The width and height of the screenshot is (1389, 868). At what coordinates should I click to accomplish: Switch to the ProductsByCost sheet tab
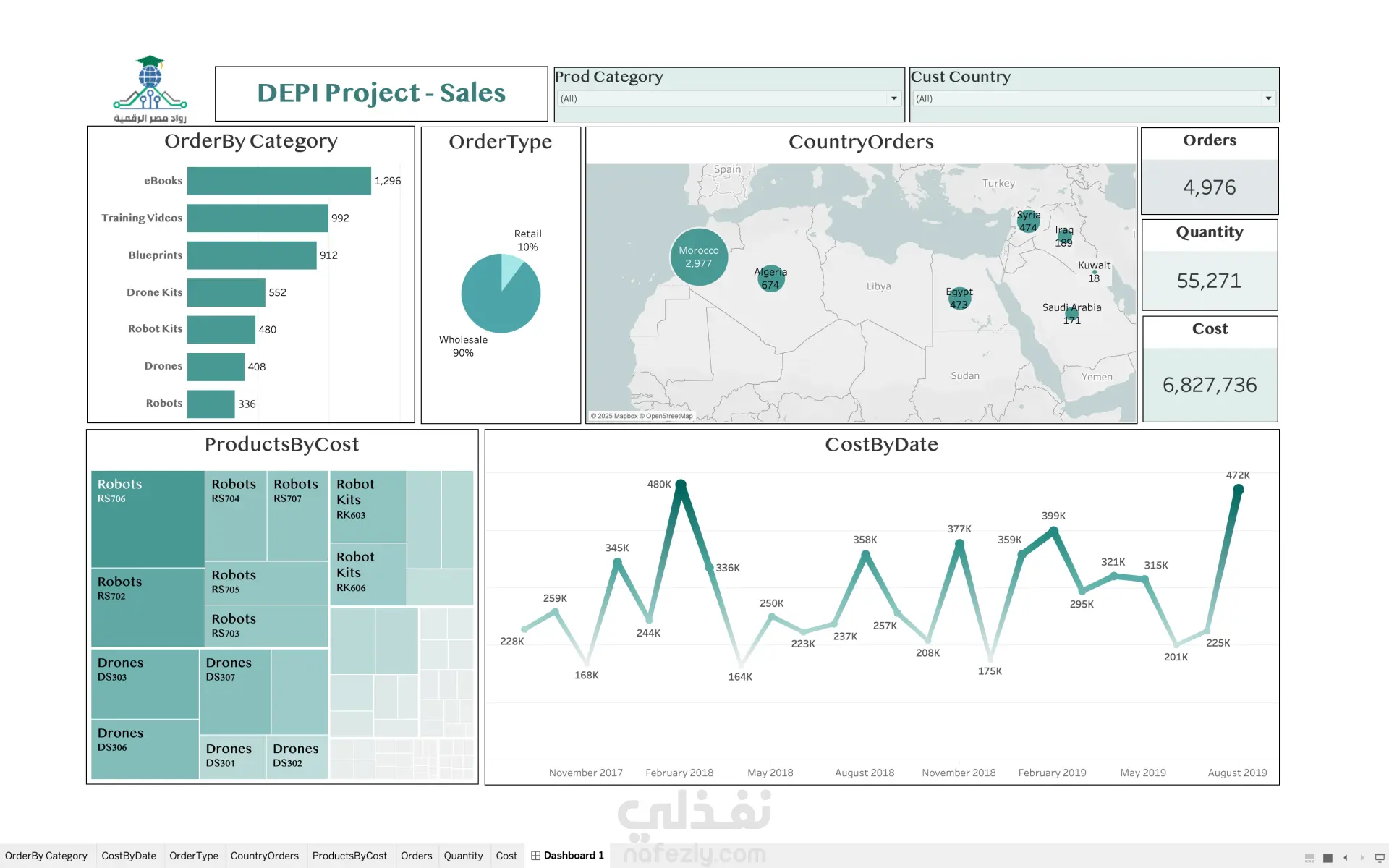click(x=349, y=856)
